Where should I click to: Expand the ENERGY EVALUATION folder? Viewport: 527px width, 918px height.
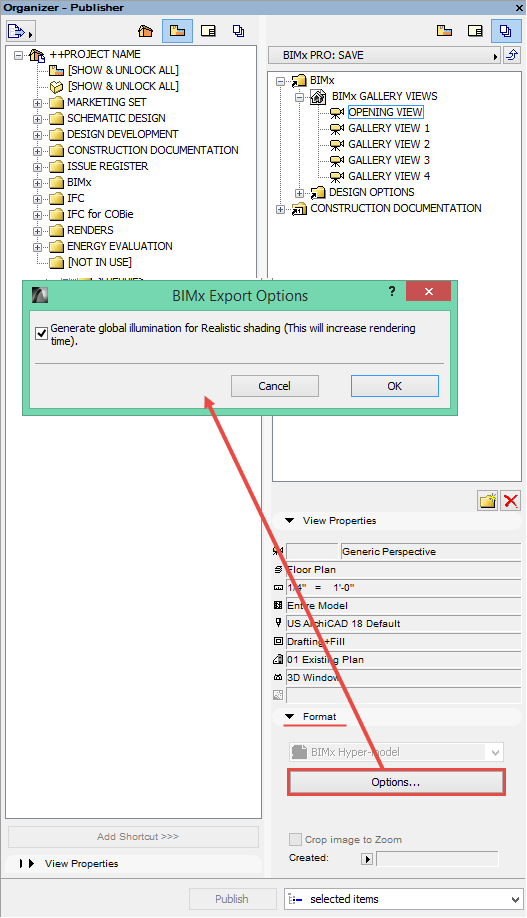point(37,247)
